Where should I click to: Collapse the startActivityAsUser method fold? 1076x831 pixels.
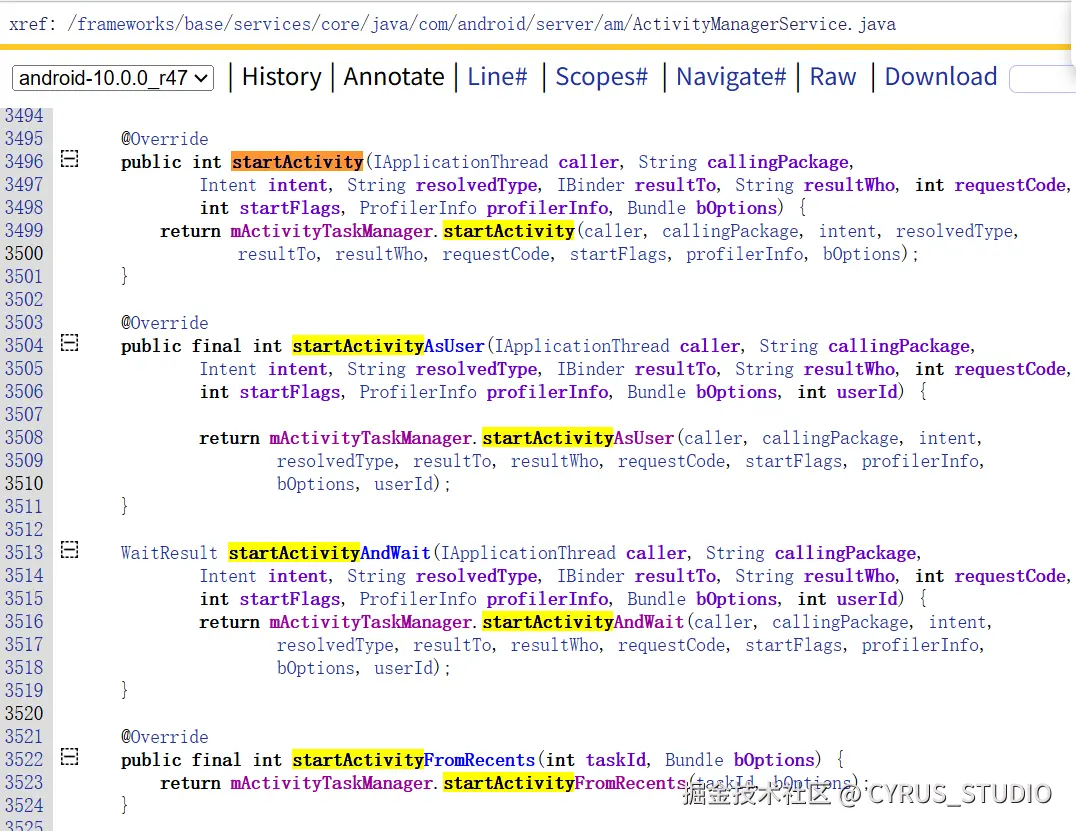68,342
